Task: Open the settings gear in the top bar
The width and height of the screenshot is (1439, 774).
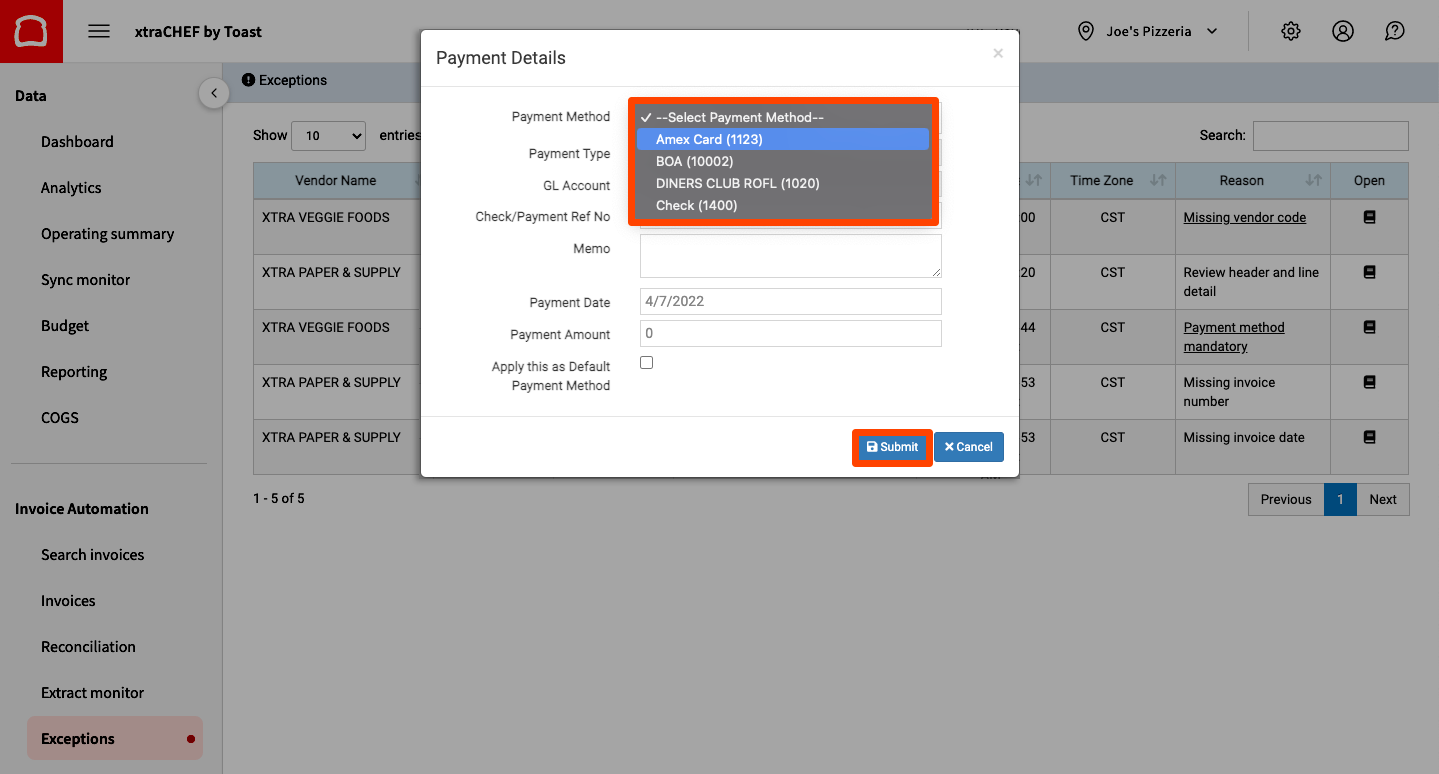Action: (1290, 31)
